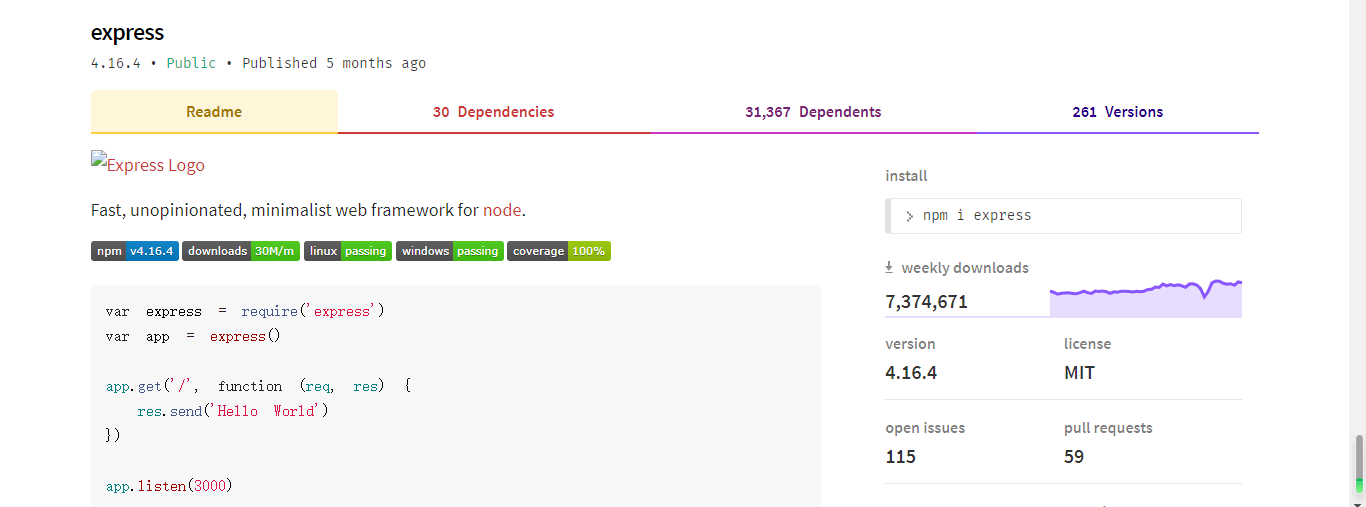
Task: Open the linux passing badge
Action: pyautogui.click(x=348, y=251)
